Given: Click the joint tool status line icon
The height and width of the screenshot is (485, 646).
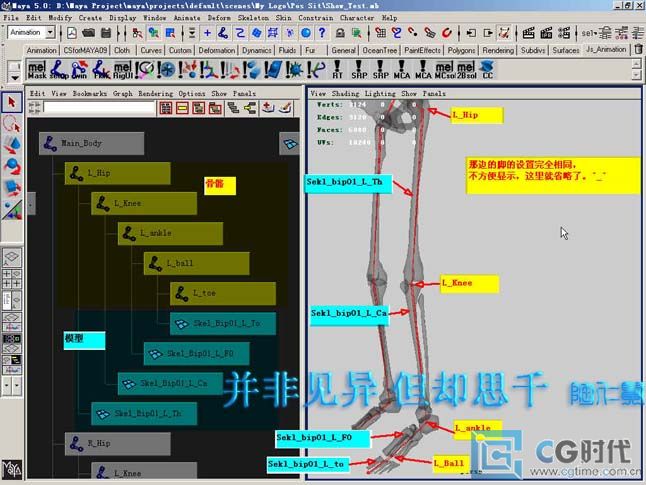Looking at the screenshot, I should (223, 33).
